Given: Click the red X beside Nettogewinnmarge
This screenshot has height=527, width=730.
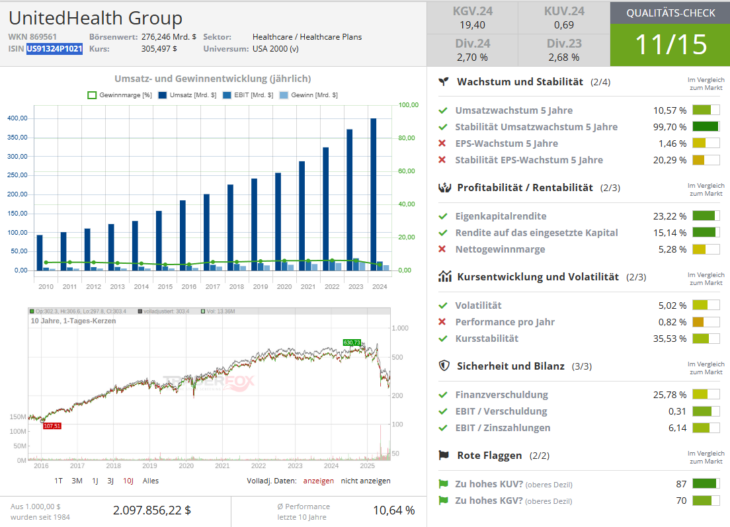Looking at the screenshot, I should pos(442,249).
